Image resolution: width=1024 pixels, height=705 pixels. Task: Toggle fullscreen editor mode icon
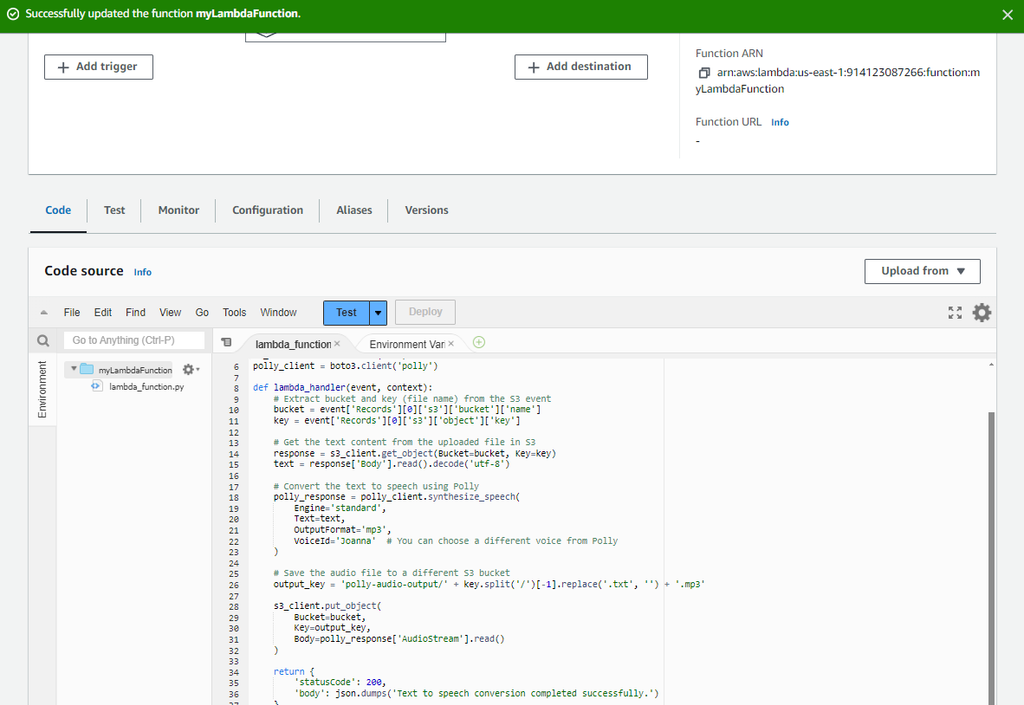(955, 313)
